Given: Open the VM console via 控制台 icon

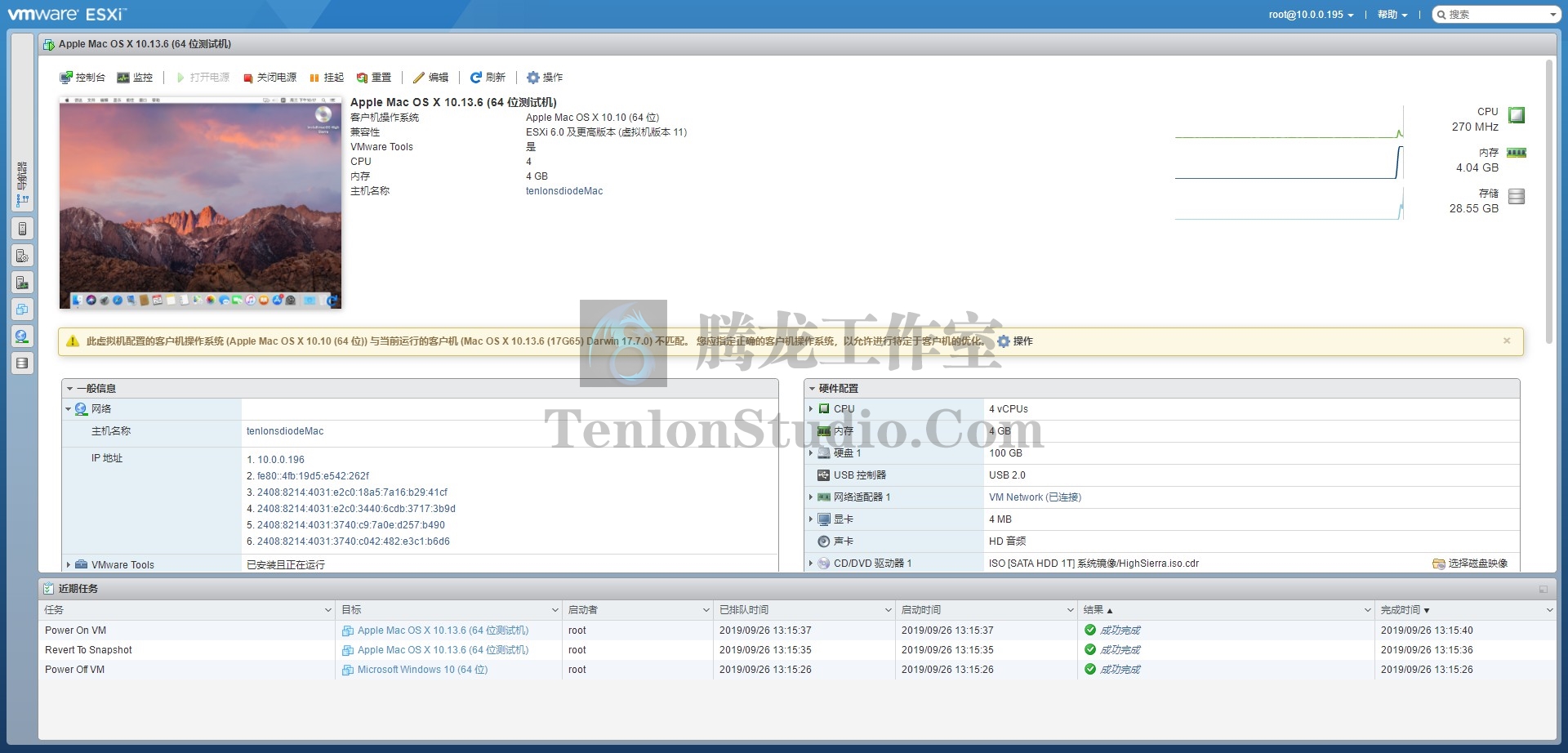Looking at the screenshot, I should [x=84, y=77].
